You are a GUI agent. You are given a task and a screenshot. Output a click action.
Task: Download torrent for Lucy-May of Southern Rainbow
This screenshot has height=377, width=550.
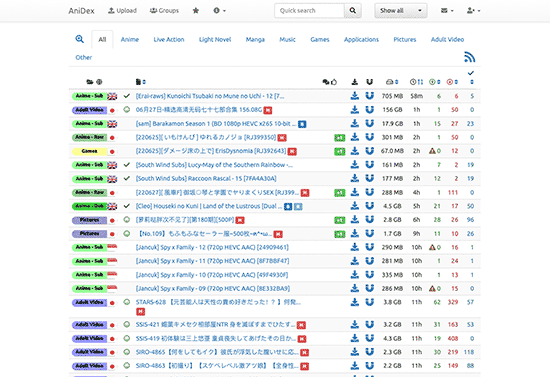(355, 164)
